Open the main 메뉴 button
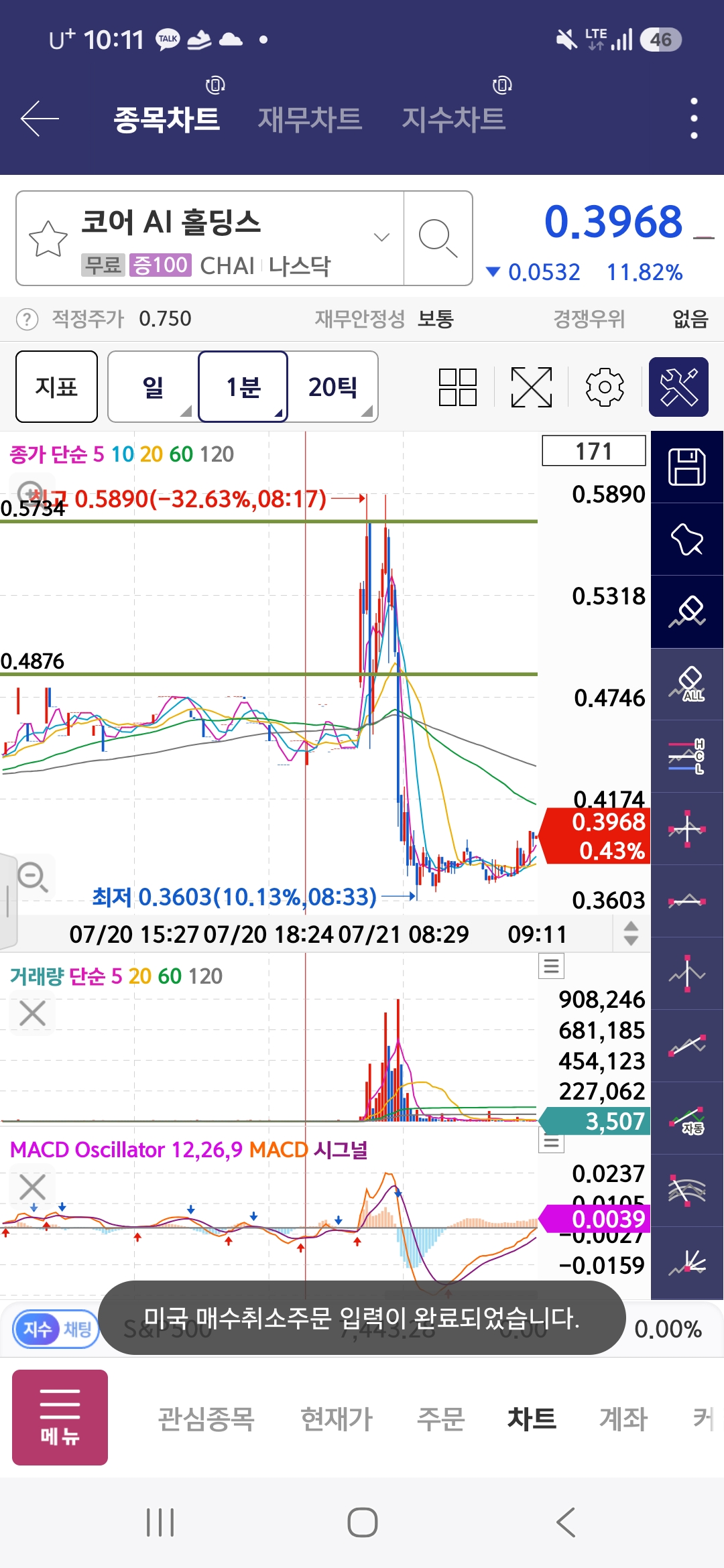The width and height of the screenshot is (724, 1568). 60,1417
